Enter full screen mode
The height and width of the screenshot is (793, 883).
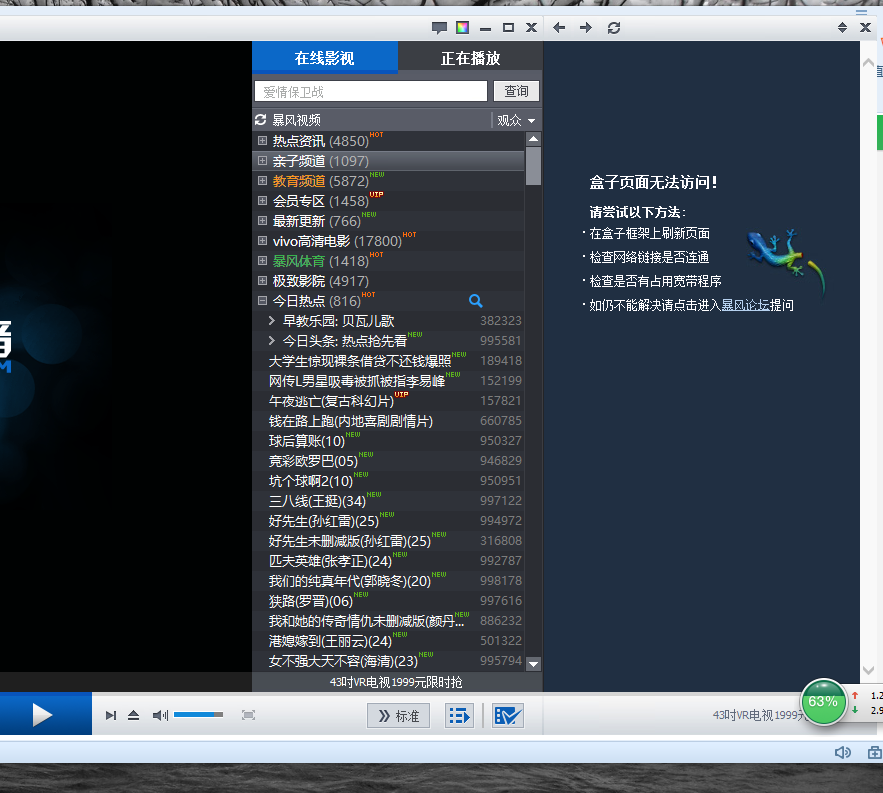[x=248, y=715]
